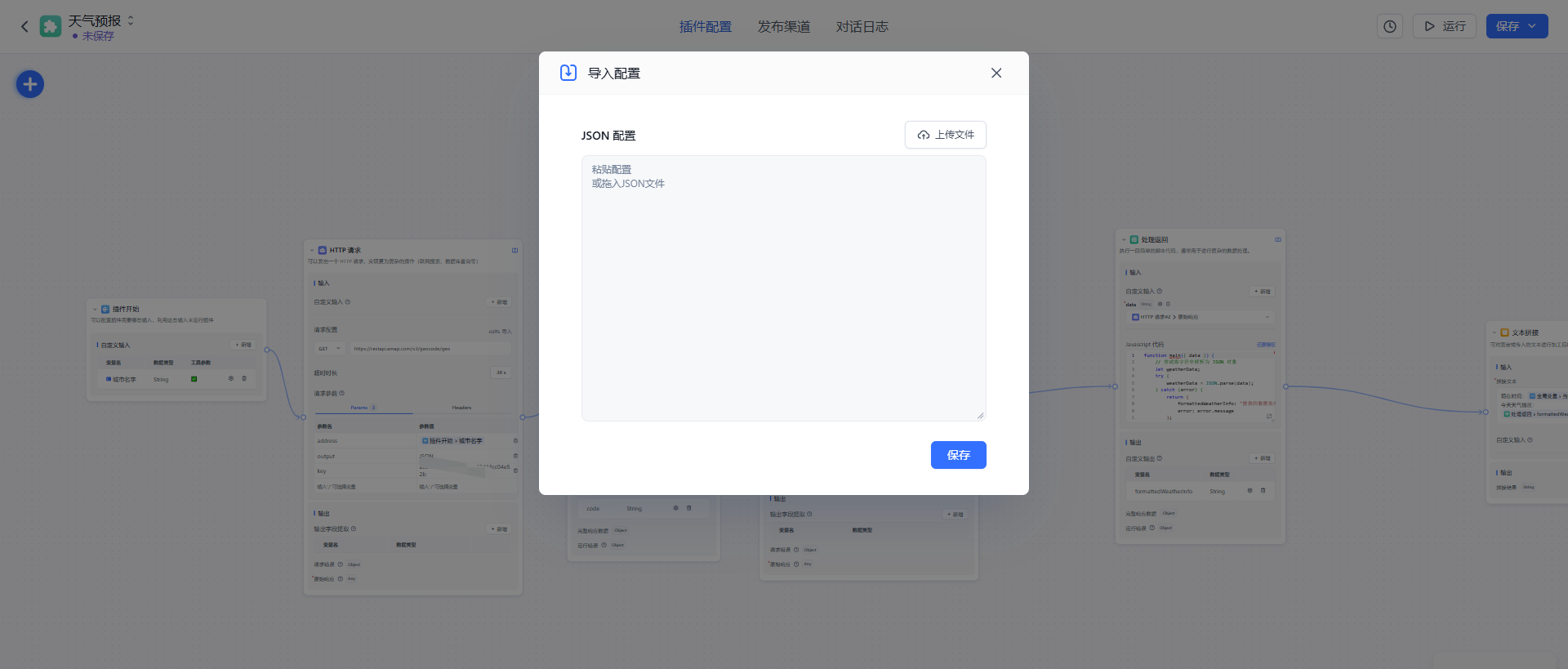This screenshot has height=669, width=1568.
Task: Collapse the 插件开始 node
Action: click(96, 310)
